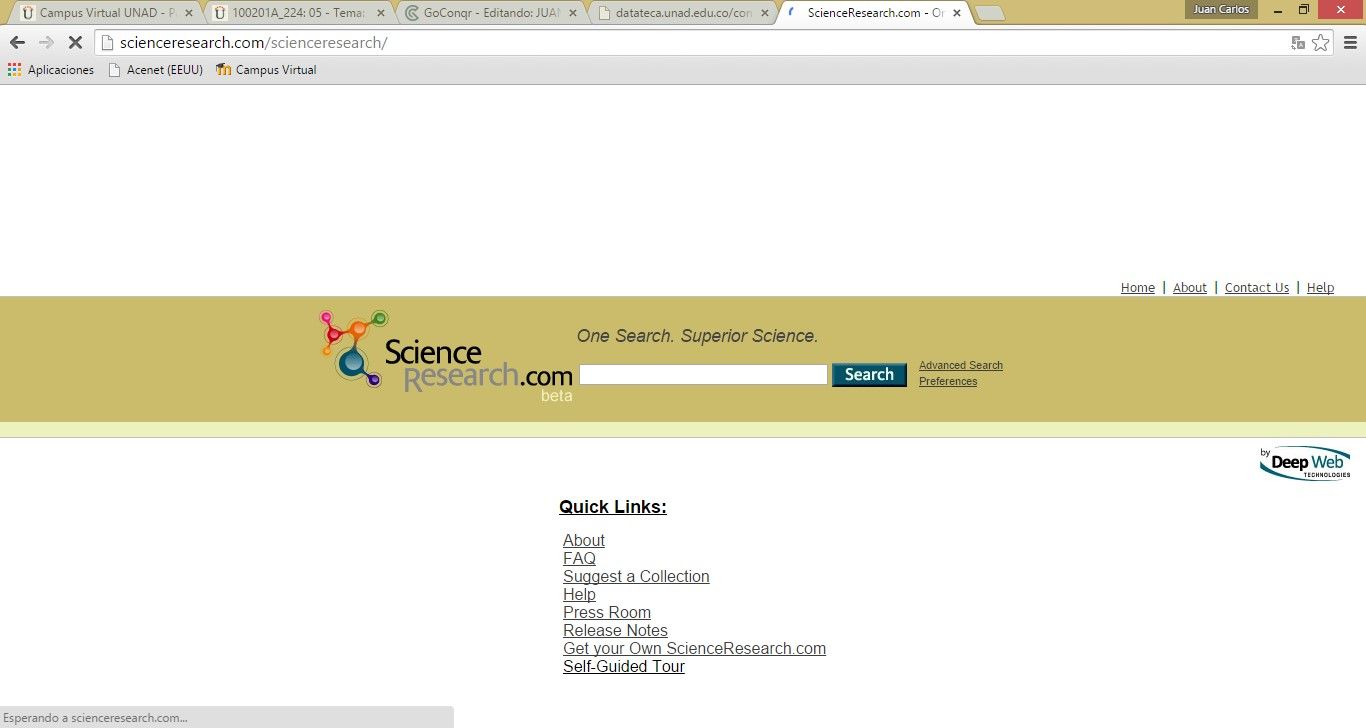
Task: Open the Aplicaciones apps shortcut
Action: click(x=51, y=70)
